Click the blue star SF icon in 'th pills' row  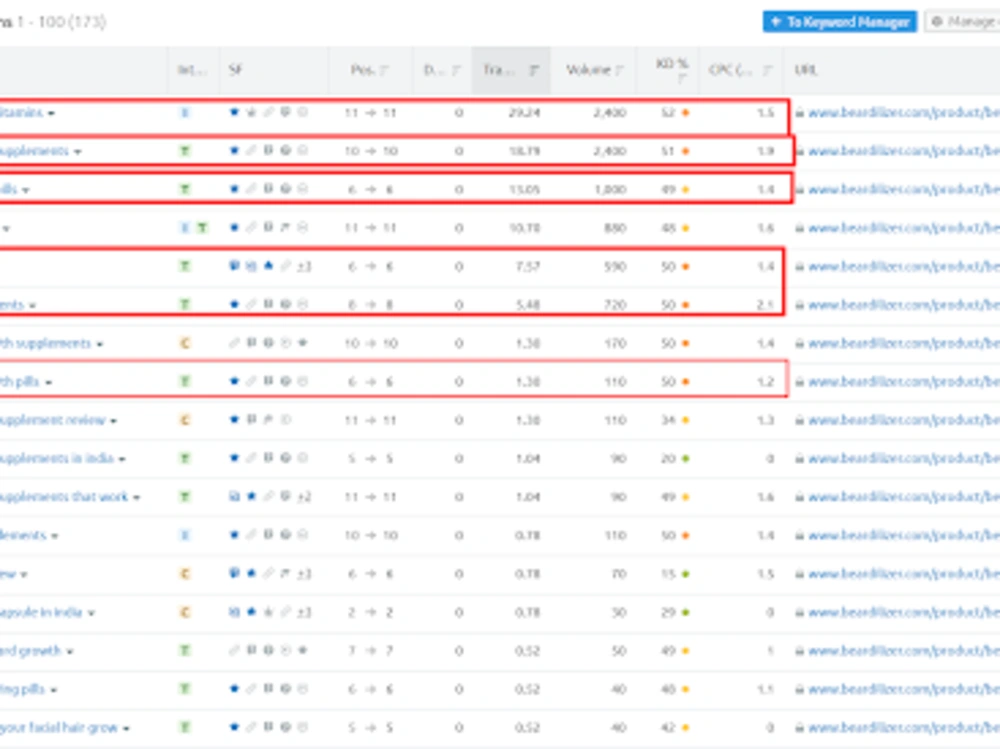234,381
